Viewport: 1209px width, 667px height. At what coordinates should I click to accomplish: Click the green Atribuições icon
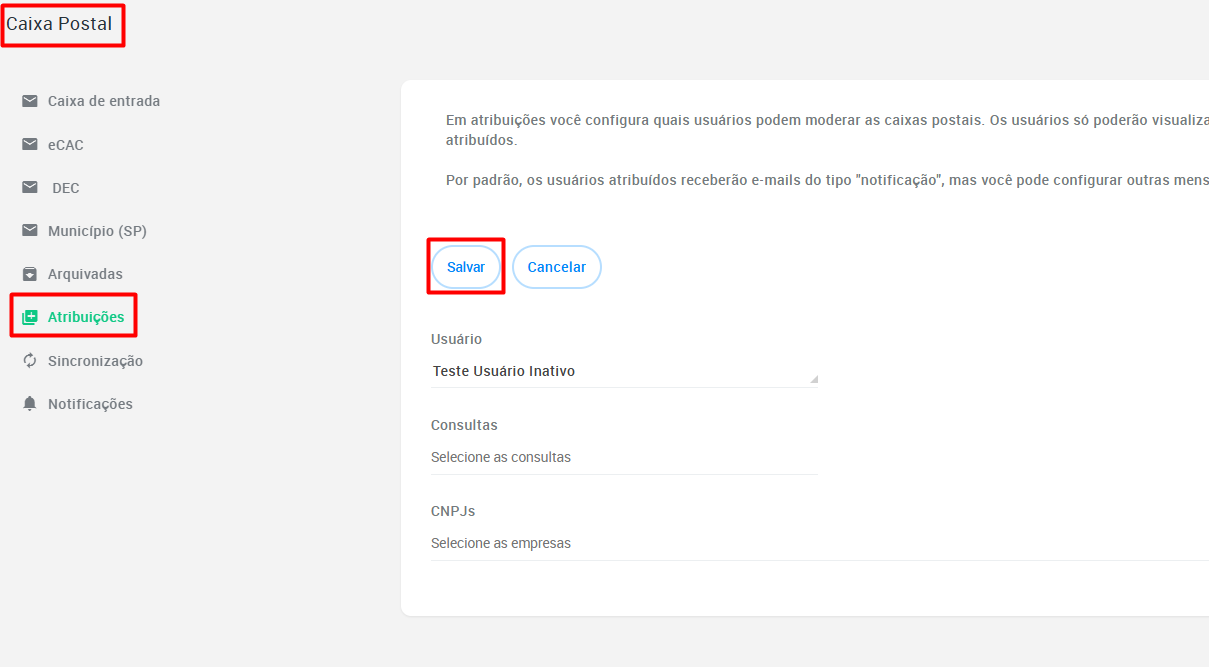point(30,317)
